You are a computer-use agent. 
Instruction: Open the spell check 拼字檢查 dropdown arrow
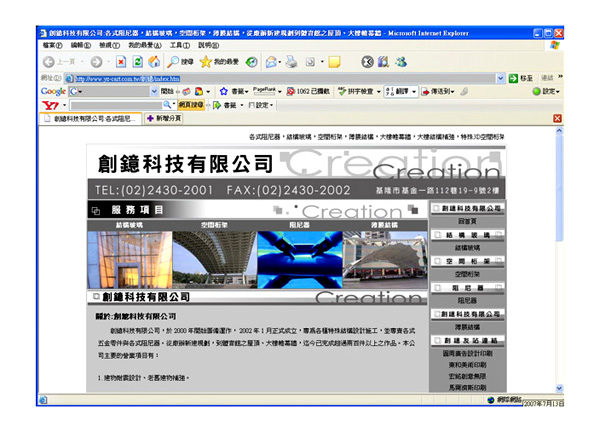pyautogui.click(x=378, y=92)
